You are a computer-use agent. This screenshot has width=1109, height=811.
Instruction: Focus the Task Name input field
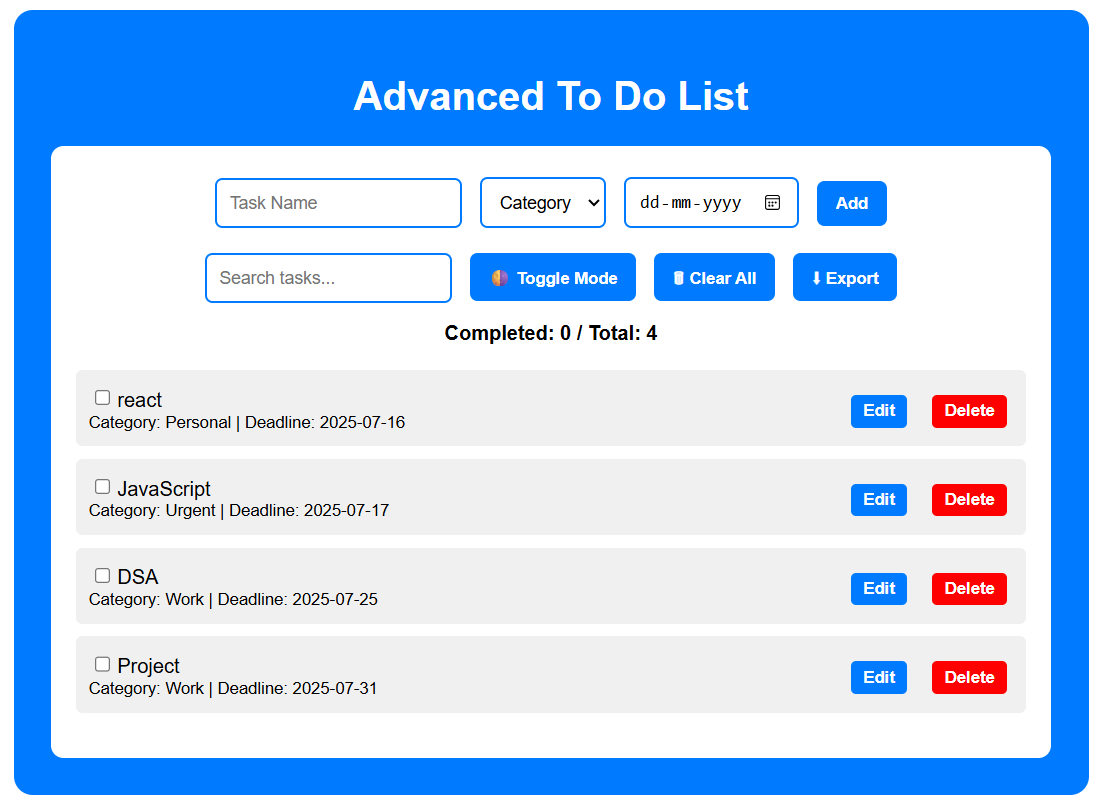coord(338,203)
